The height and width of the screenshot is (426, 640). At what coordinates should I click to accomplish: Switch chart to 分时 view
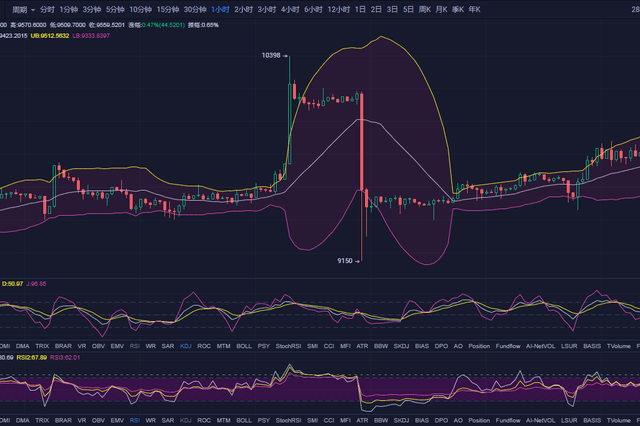point(48,9)
